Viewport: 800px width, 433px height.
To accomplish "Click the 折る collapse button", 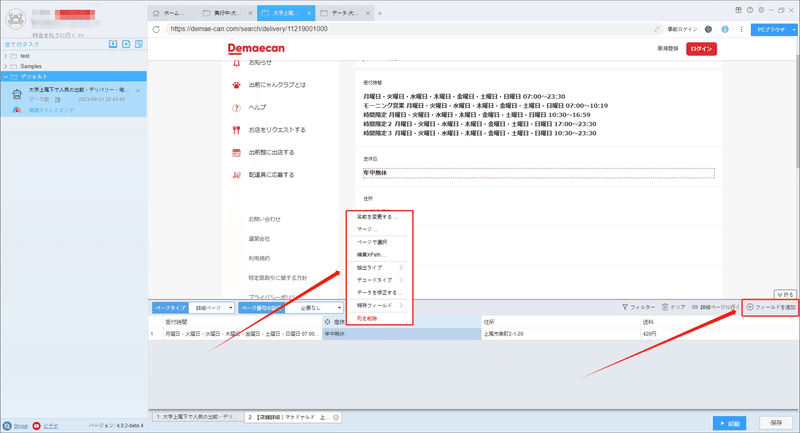I will tap(786, 295).
